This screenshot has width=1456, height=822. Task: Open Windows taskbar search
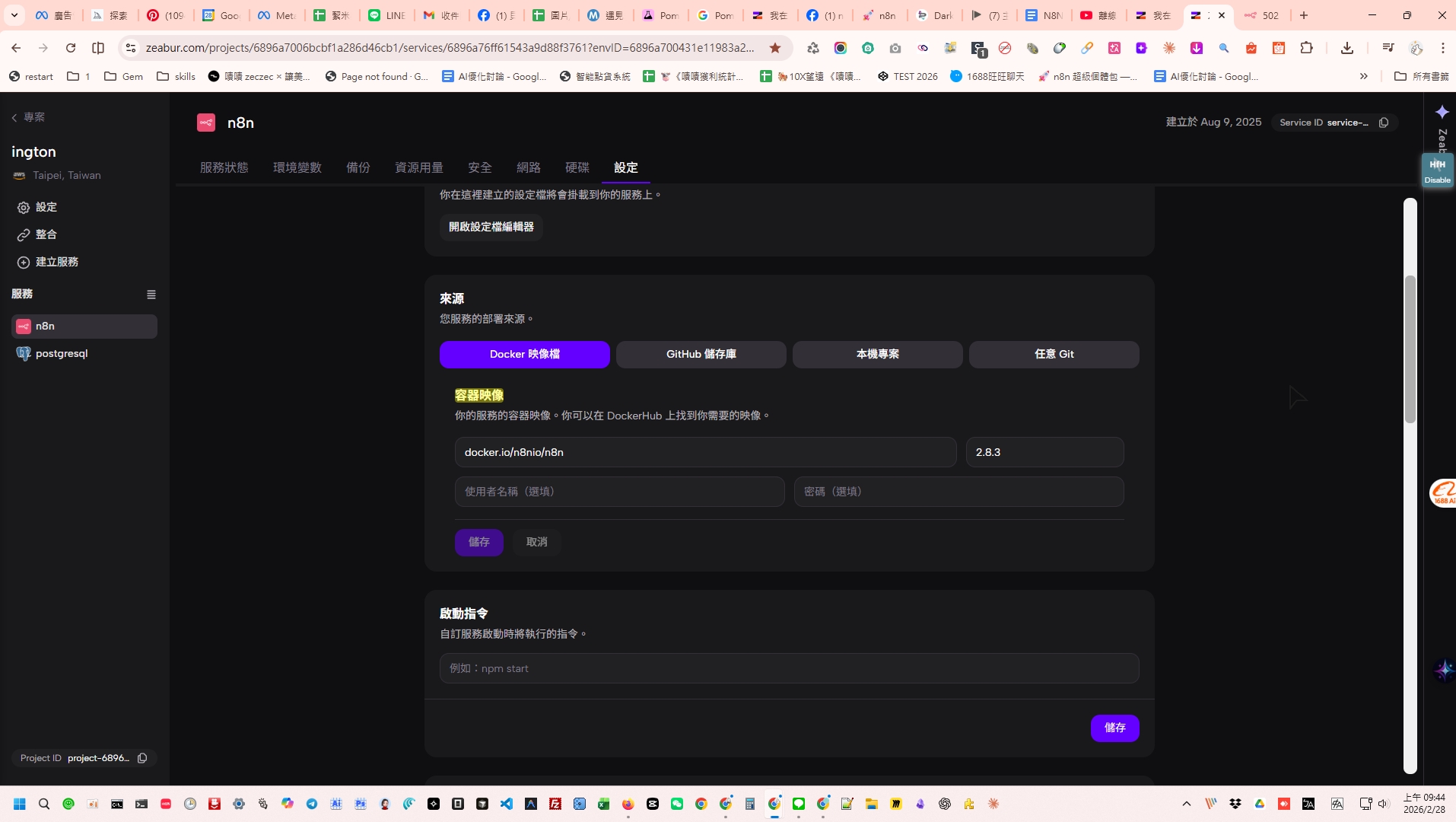44,804
